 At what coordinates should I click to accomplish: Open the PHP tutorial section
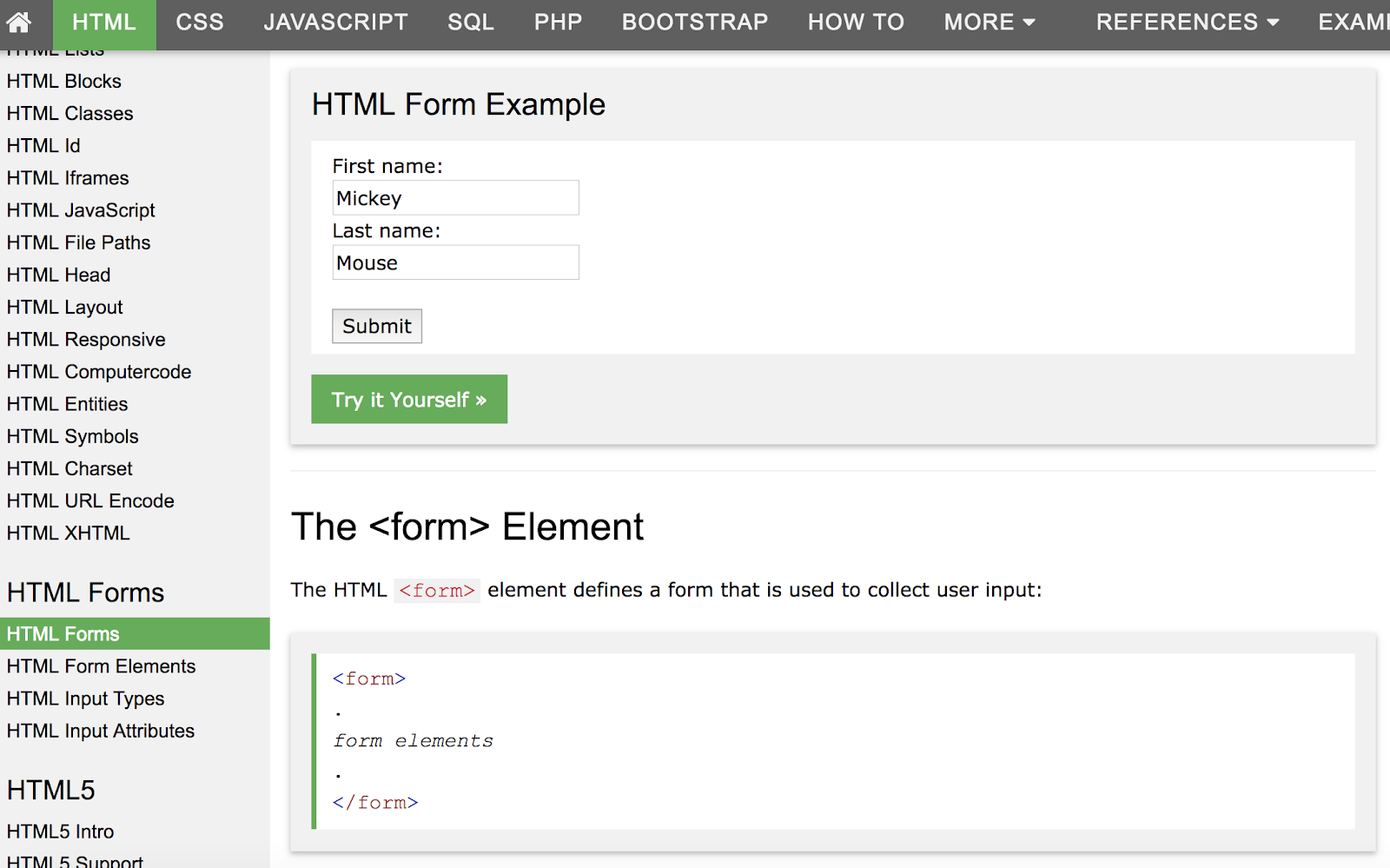559,22
